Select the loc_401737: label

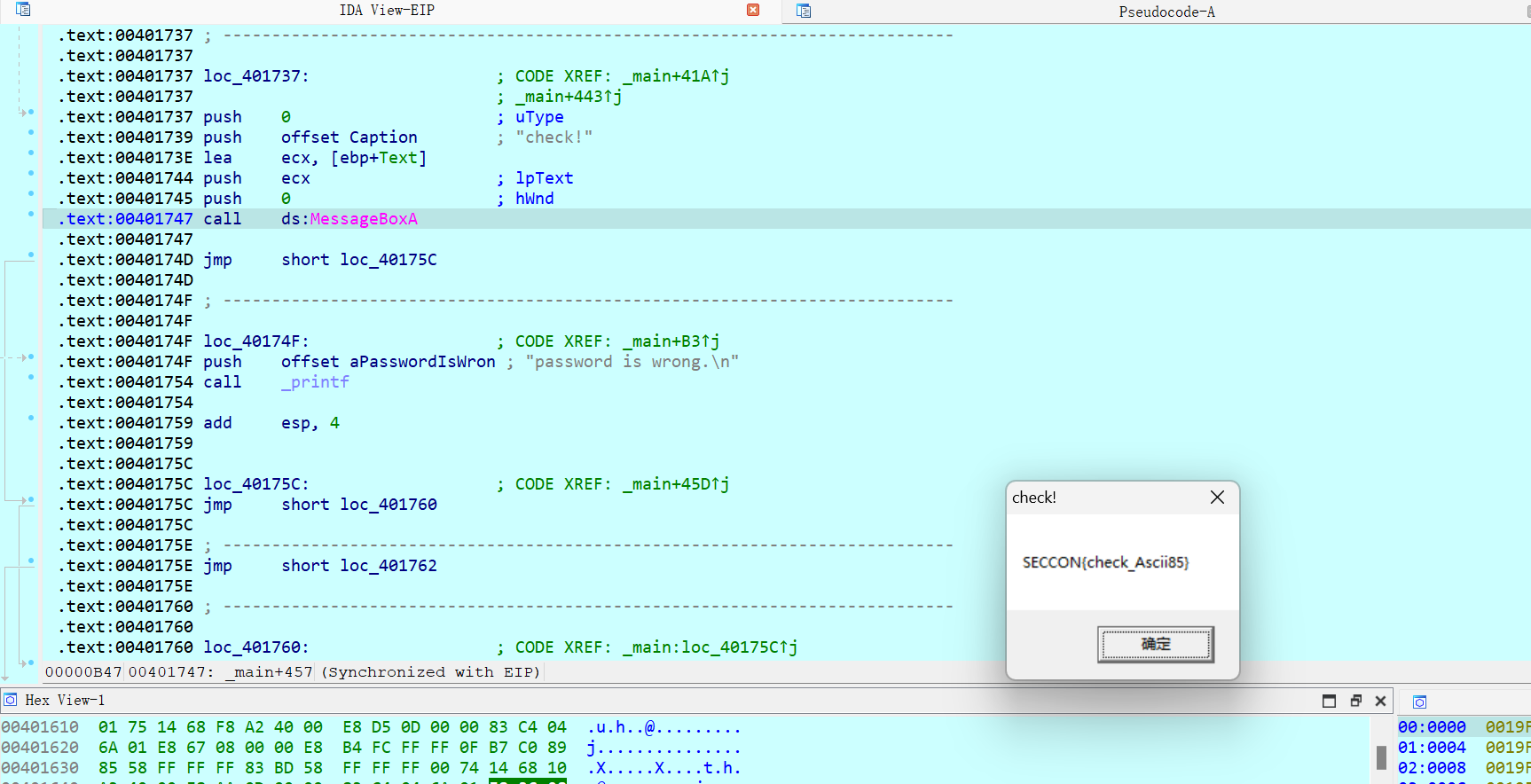click(256, 76)
